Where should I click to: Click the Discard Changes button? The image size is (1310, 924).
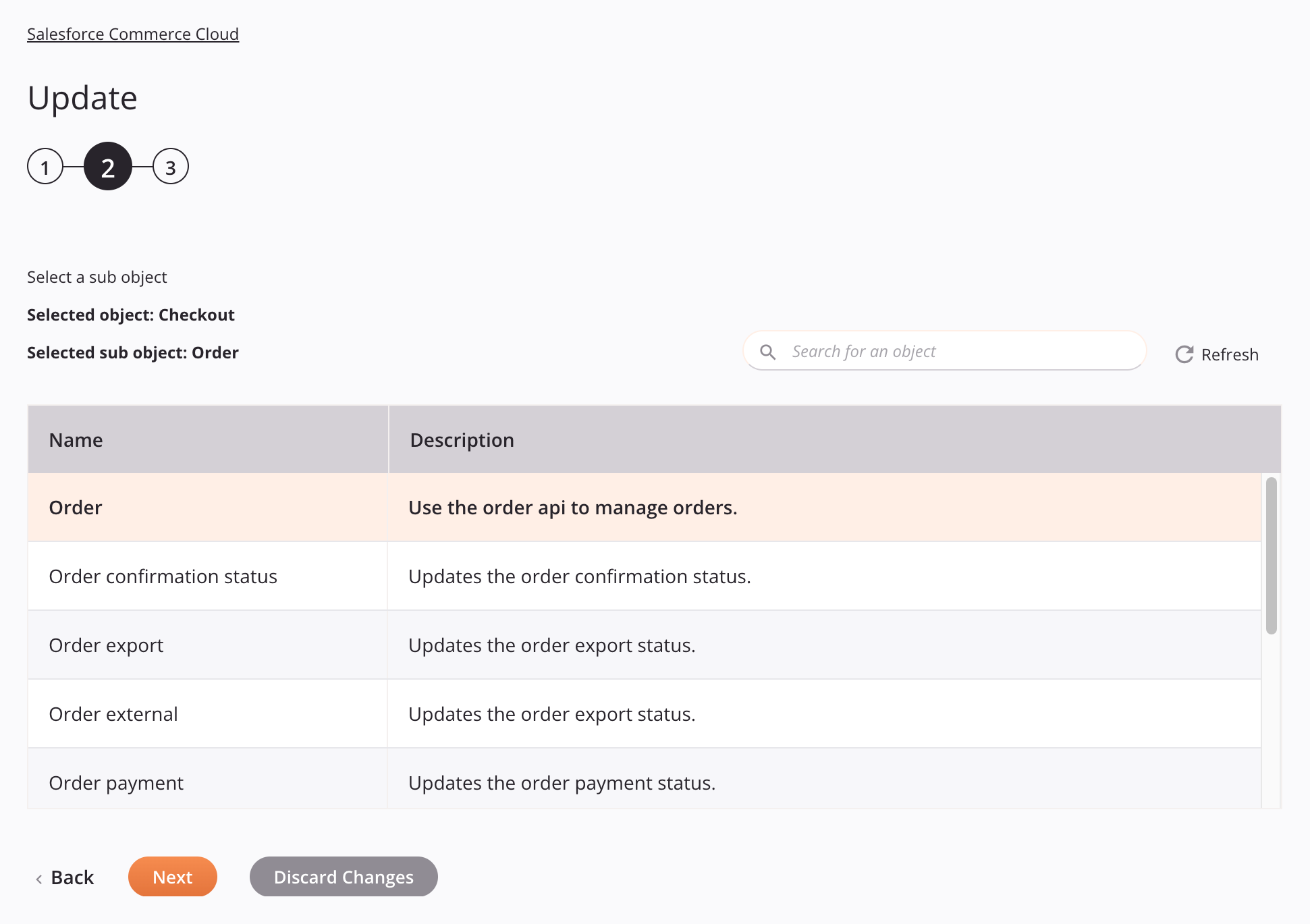[343, 876]
